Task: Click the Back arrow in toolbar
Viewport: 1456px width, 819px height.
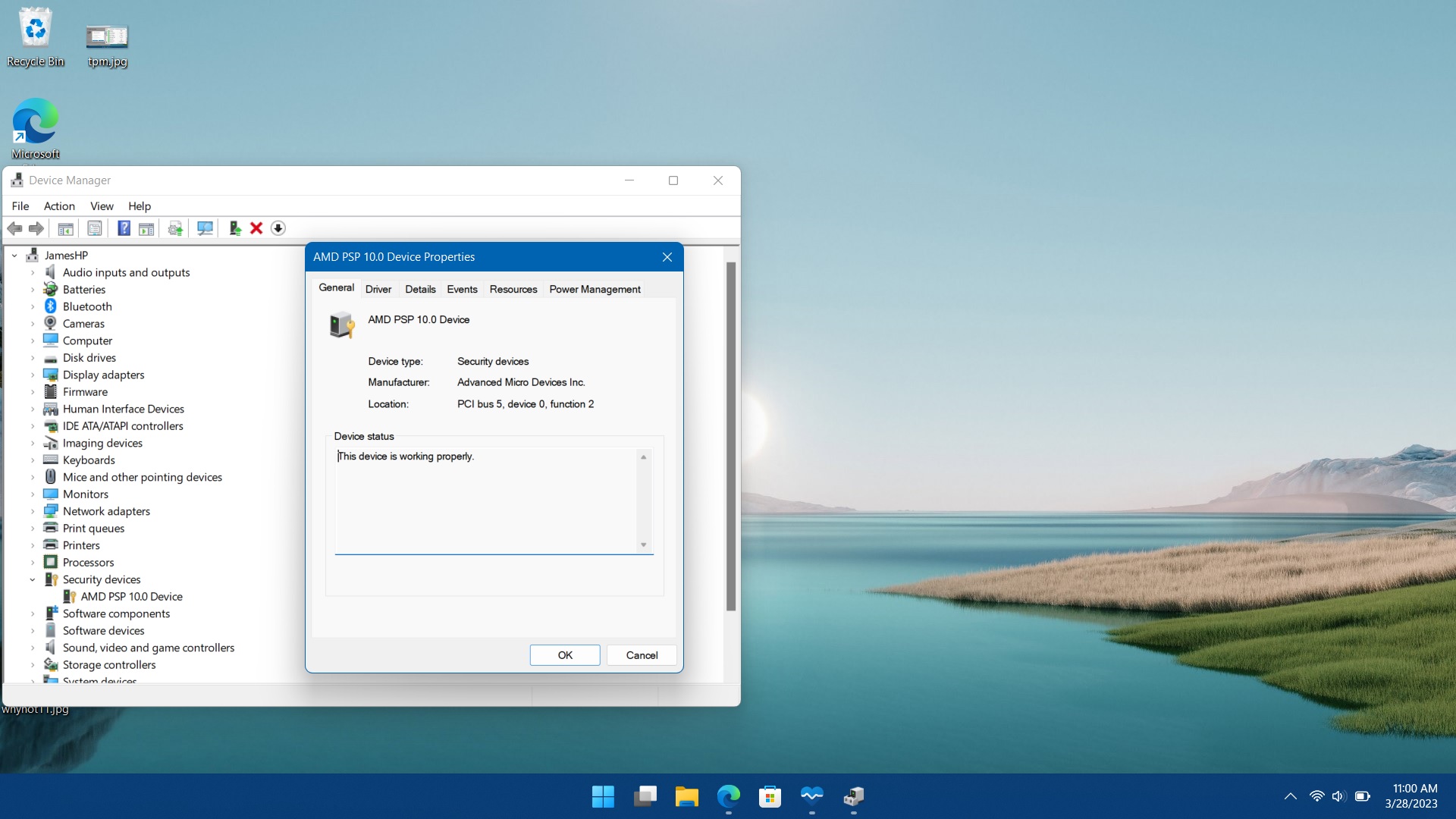Action: (x=14, y=228)
